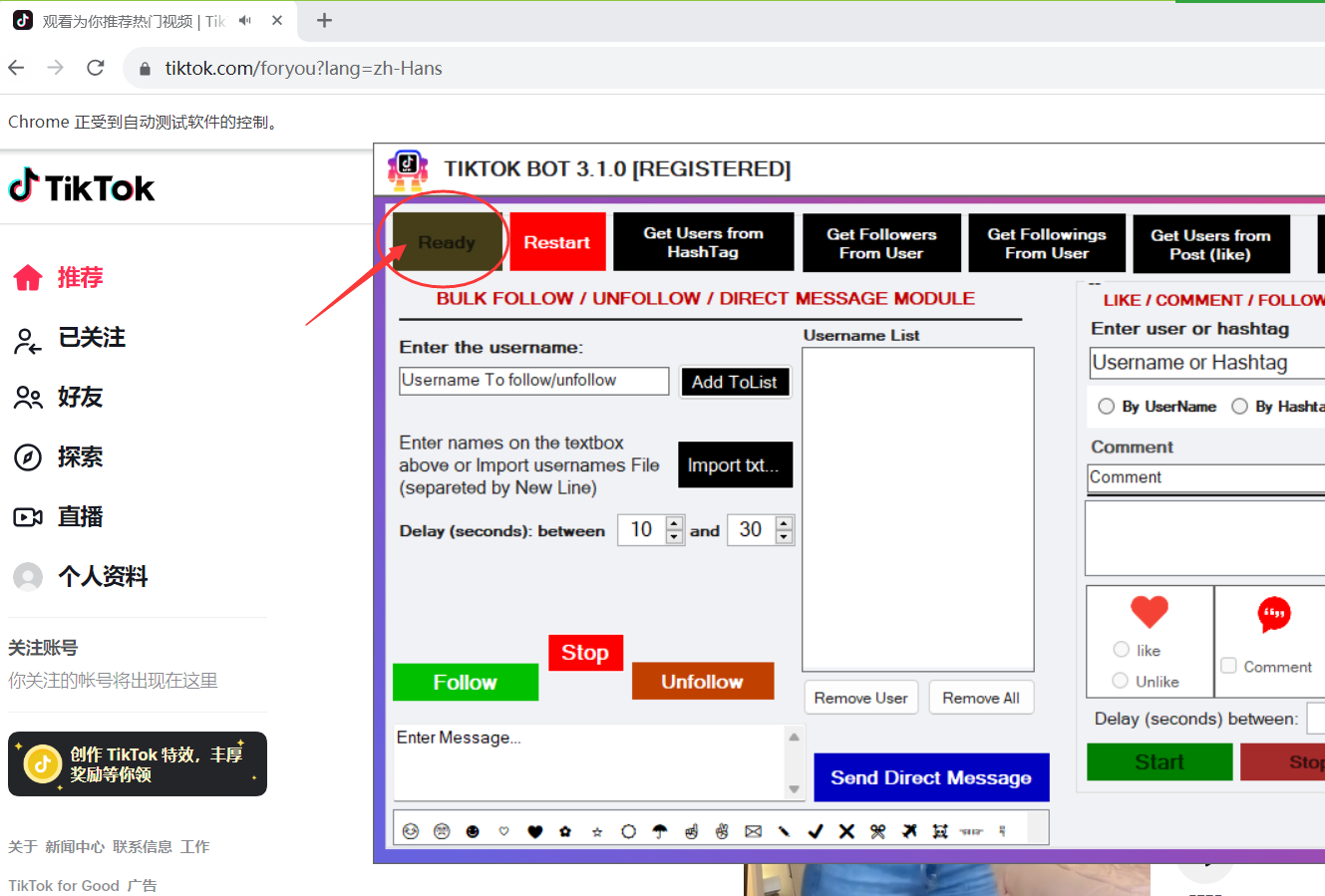This screenshot has width=1325, height=896.
Task: Choose the 'Unlike' radio option
Action: coord(1121,681)
